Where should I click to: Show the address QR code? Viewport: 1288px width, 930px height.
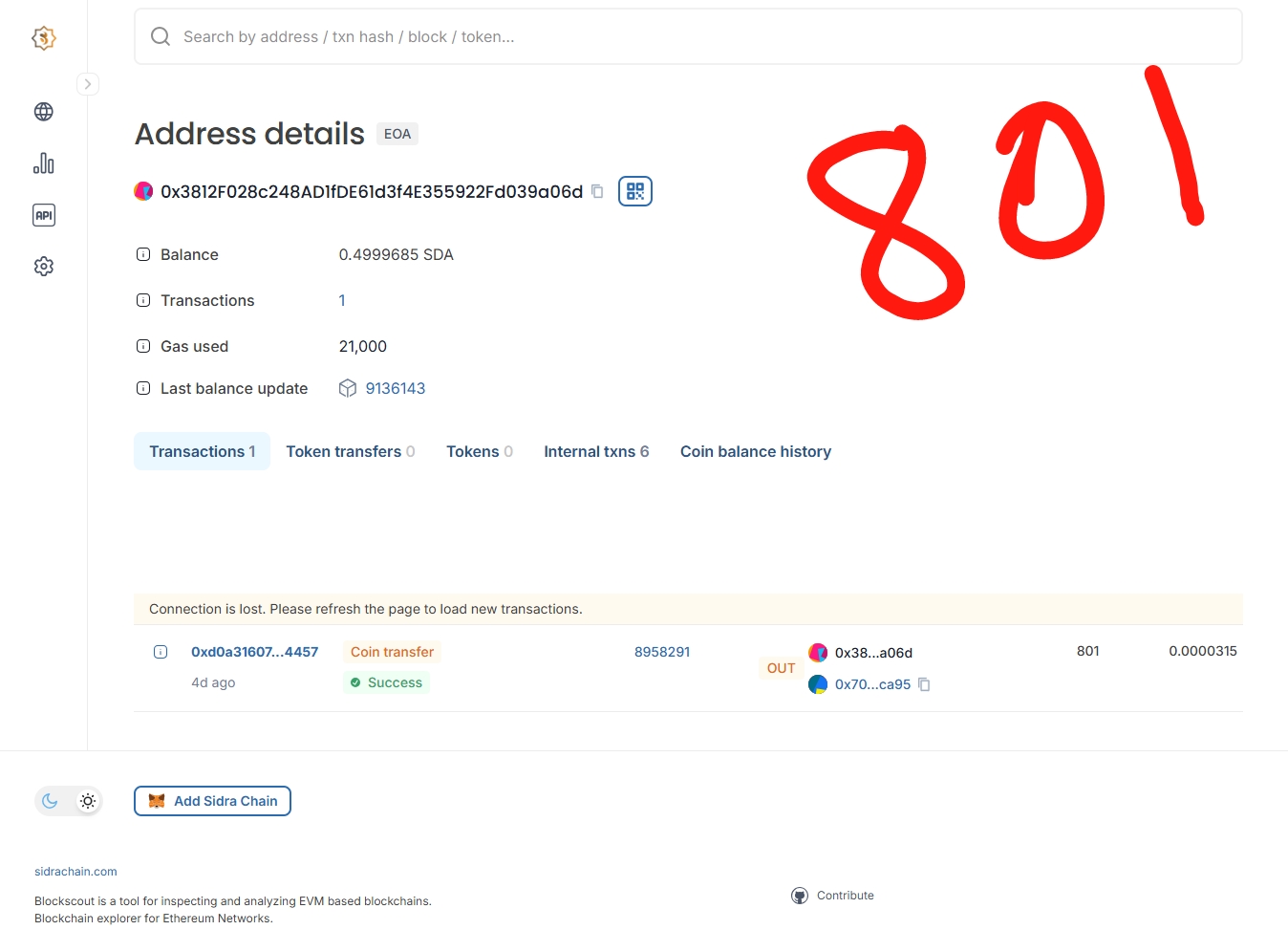635,191
